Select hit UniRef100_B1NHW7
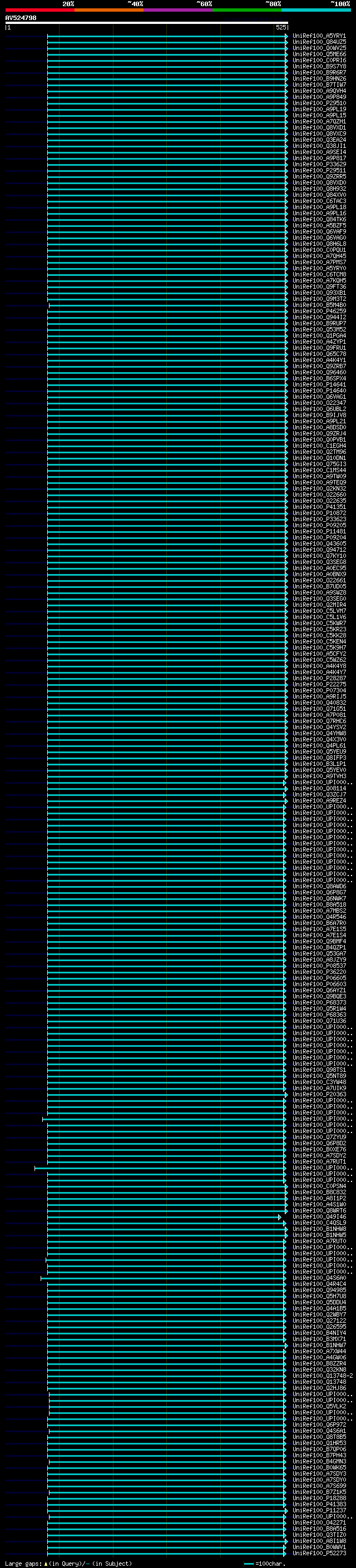 pyautogui.click(x=319, y=1344)
